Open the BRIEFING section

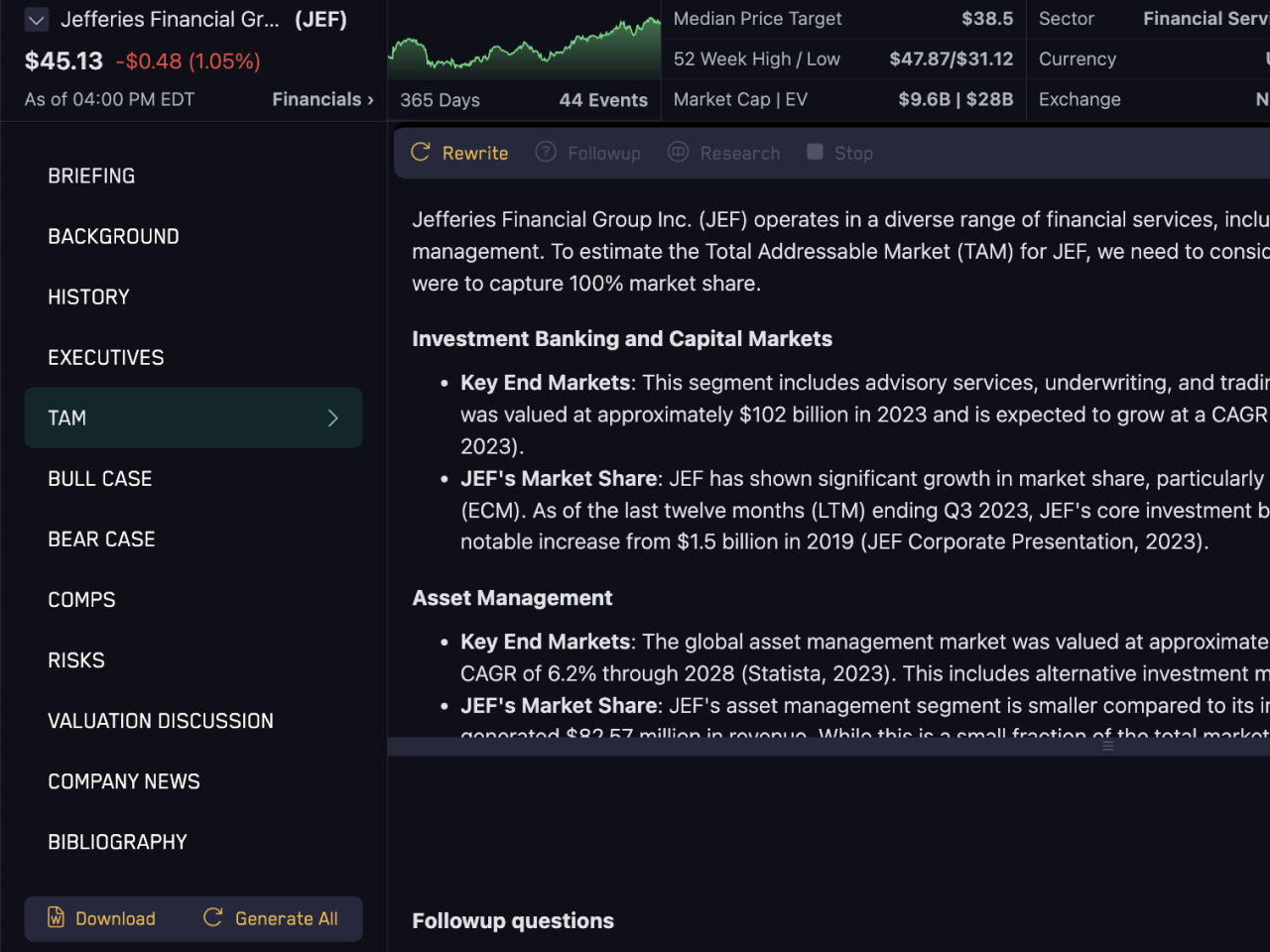tap(193, 176)
